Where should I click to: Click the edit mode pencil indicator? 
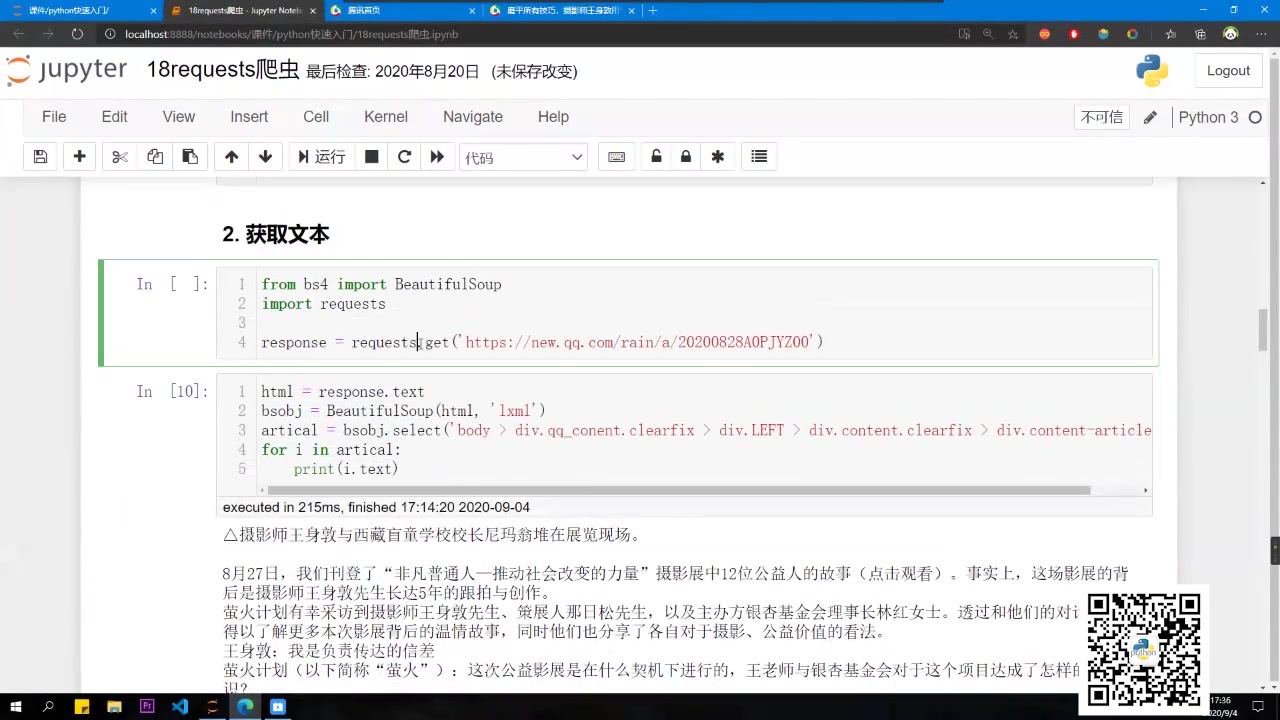coord(1149,117)
